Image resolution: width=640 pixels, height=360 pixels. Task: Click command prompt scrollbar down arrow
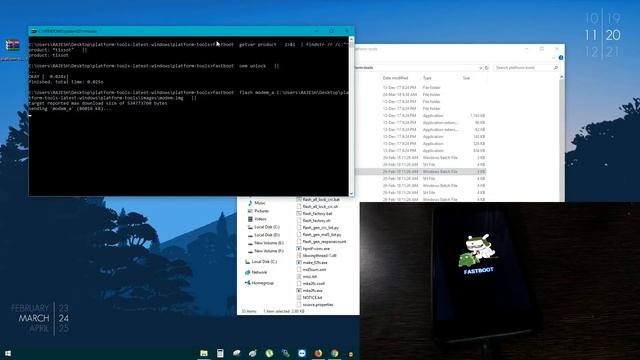pos(351,194)
